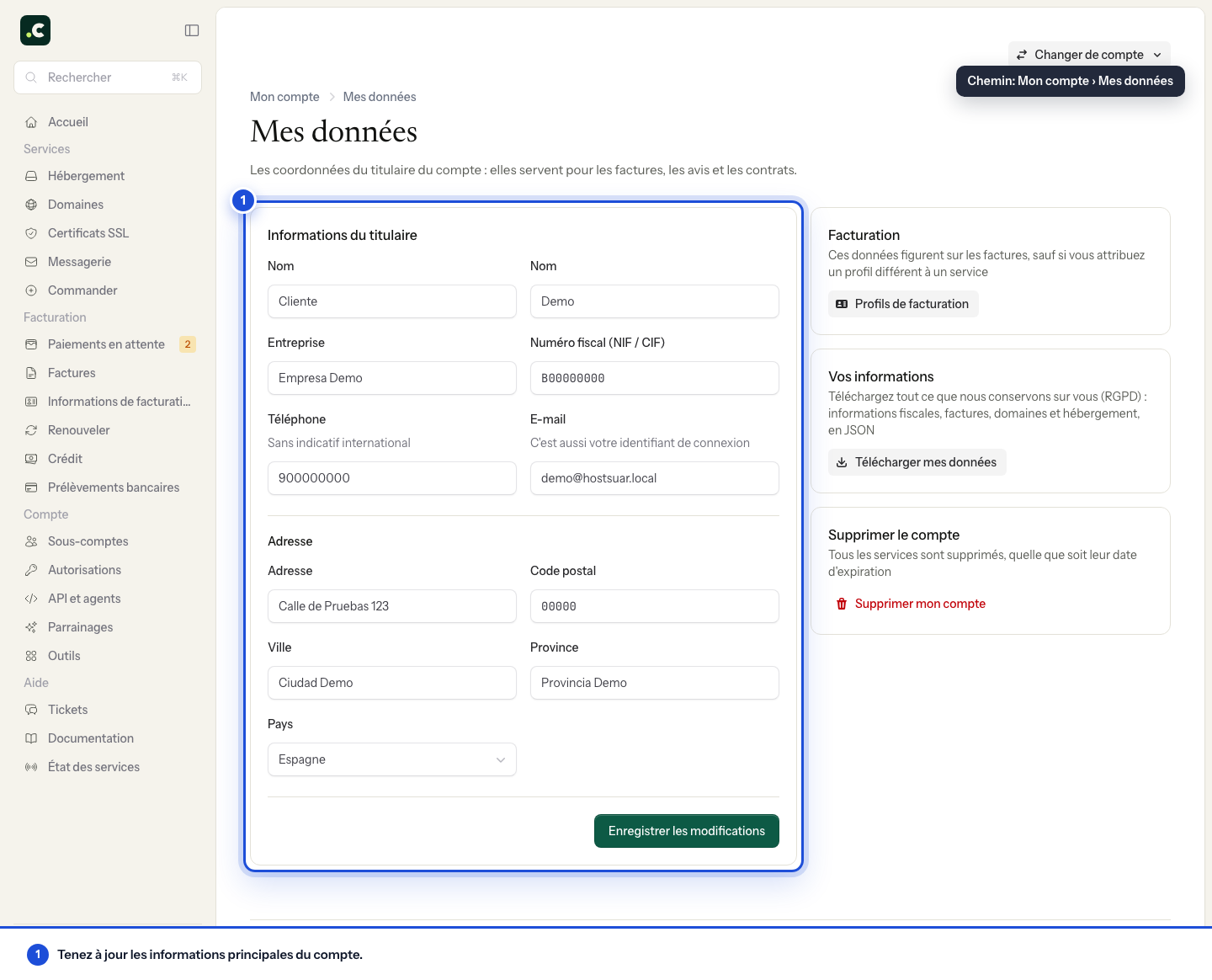
Task: Click the green C logo icon
Action: (35, 30)
